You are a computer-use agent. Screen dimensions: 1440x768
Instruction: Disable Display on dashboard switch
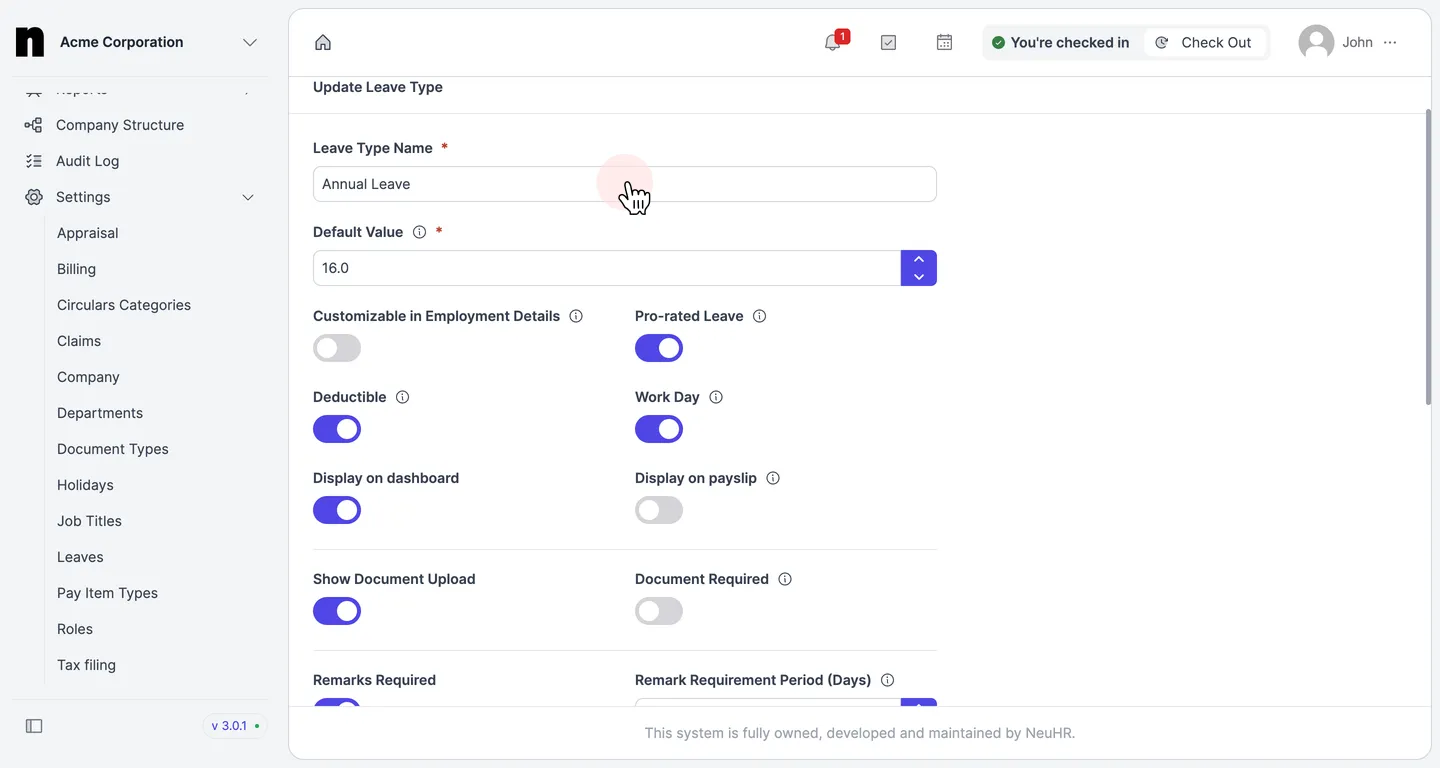point(337,510)
